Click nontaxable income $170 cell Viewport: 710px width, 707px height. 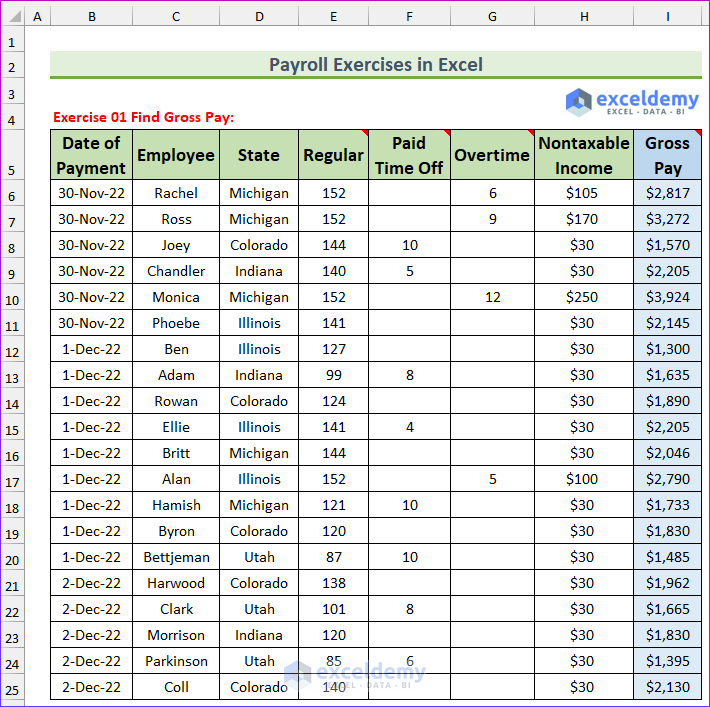pos(584,219)
